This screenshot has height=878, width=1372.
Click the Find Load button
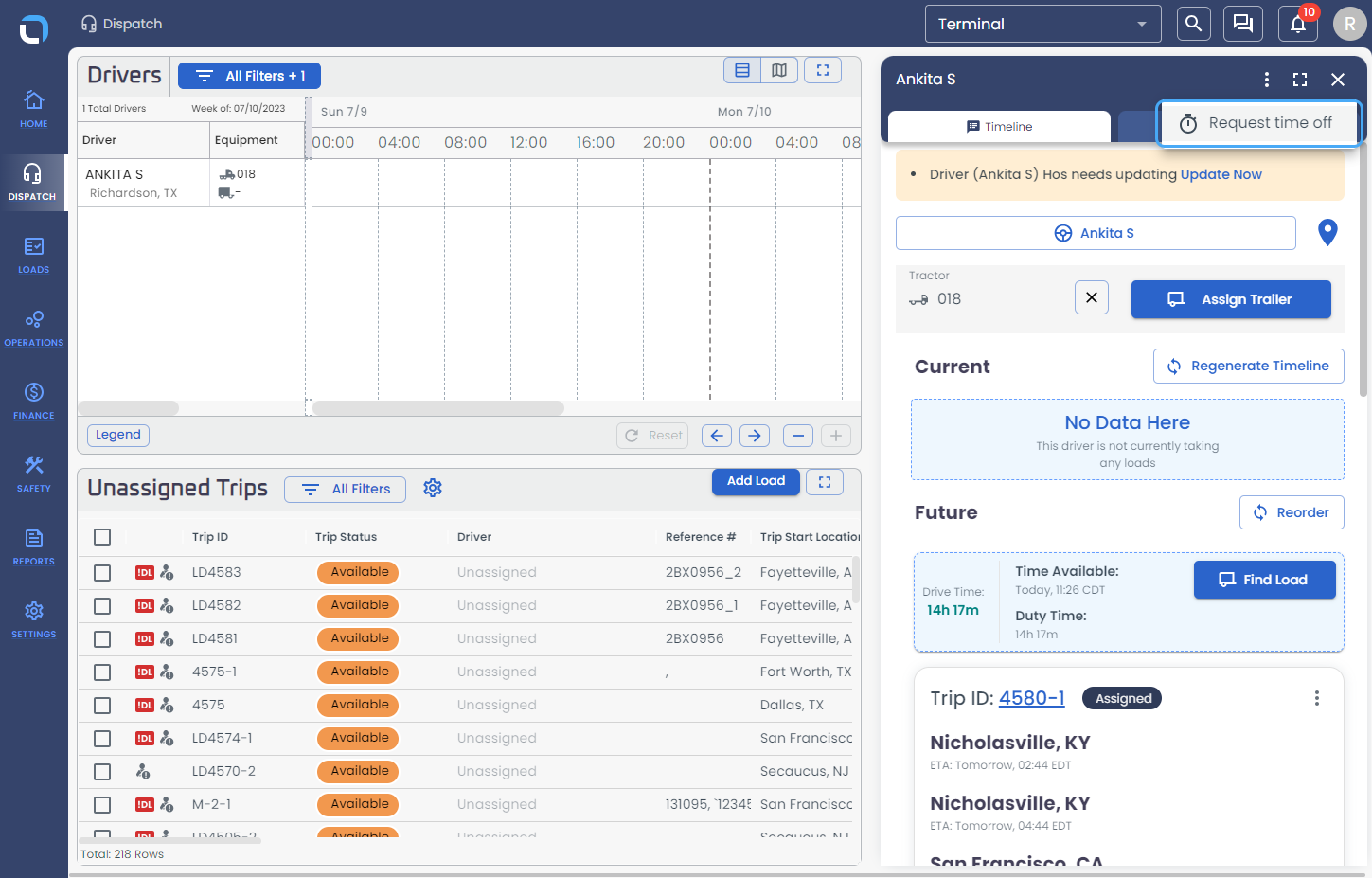coord(1265,580)
